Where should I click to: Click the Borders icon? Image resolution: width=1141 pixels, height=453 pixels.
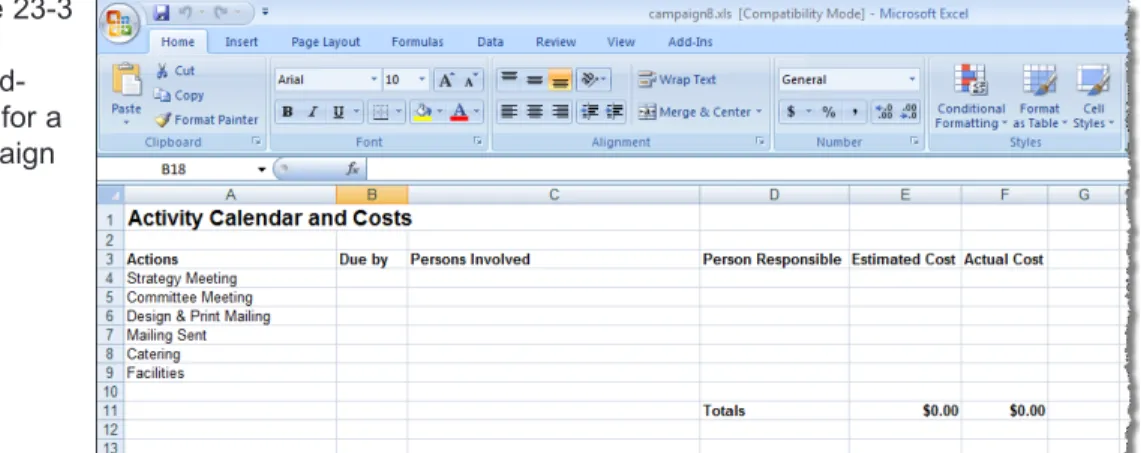(x=379, y=112)
